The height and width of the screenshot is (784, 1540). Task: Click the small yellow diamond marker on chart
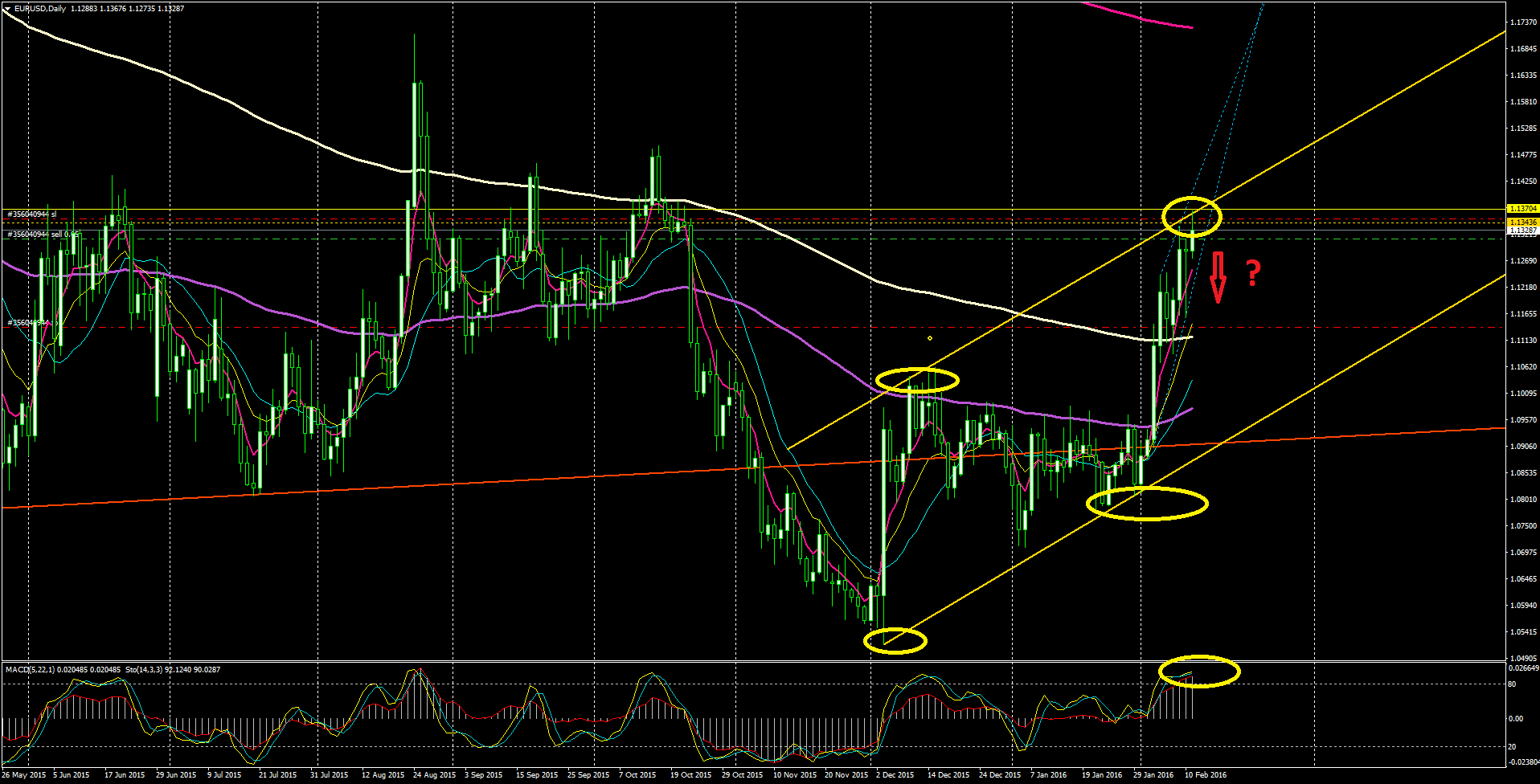point(930,338)
